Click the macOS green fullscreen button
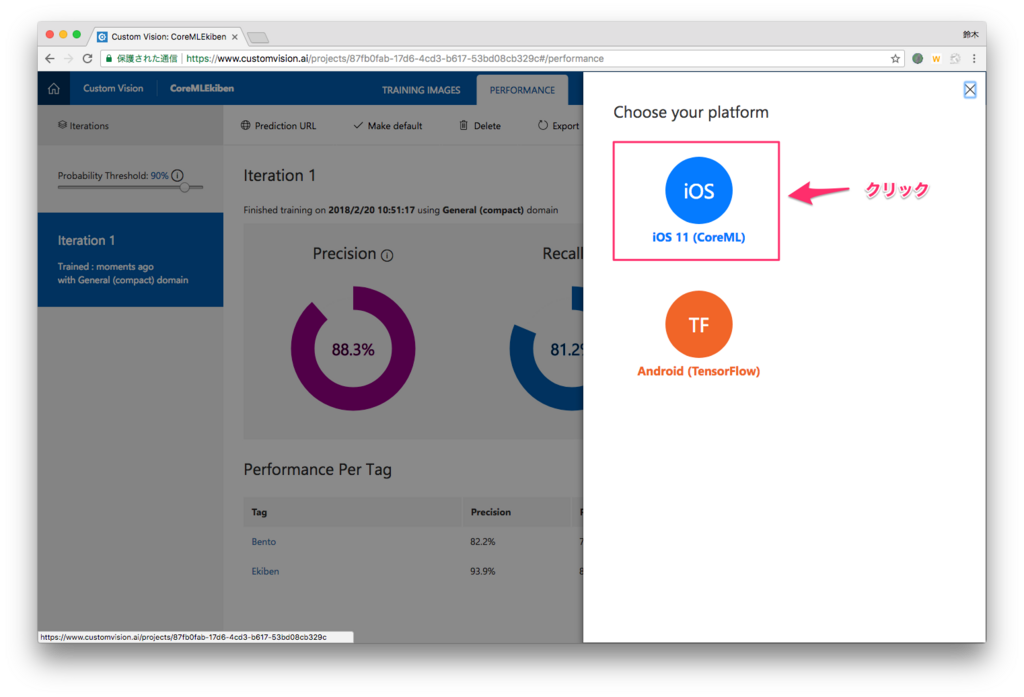This screenshot has height=697, width=1024. coord(77,35)
